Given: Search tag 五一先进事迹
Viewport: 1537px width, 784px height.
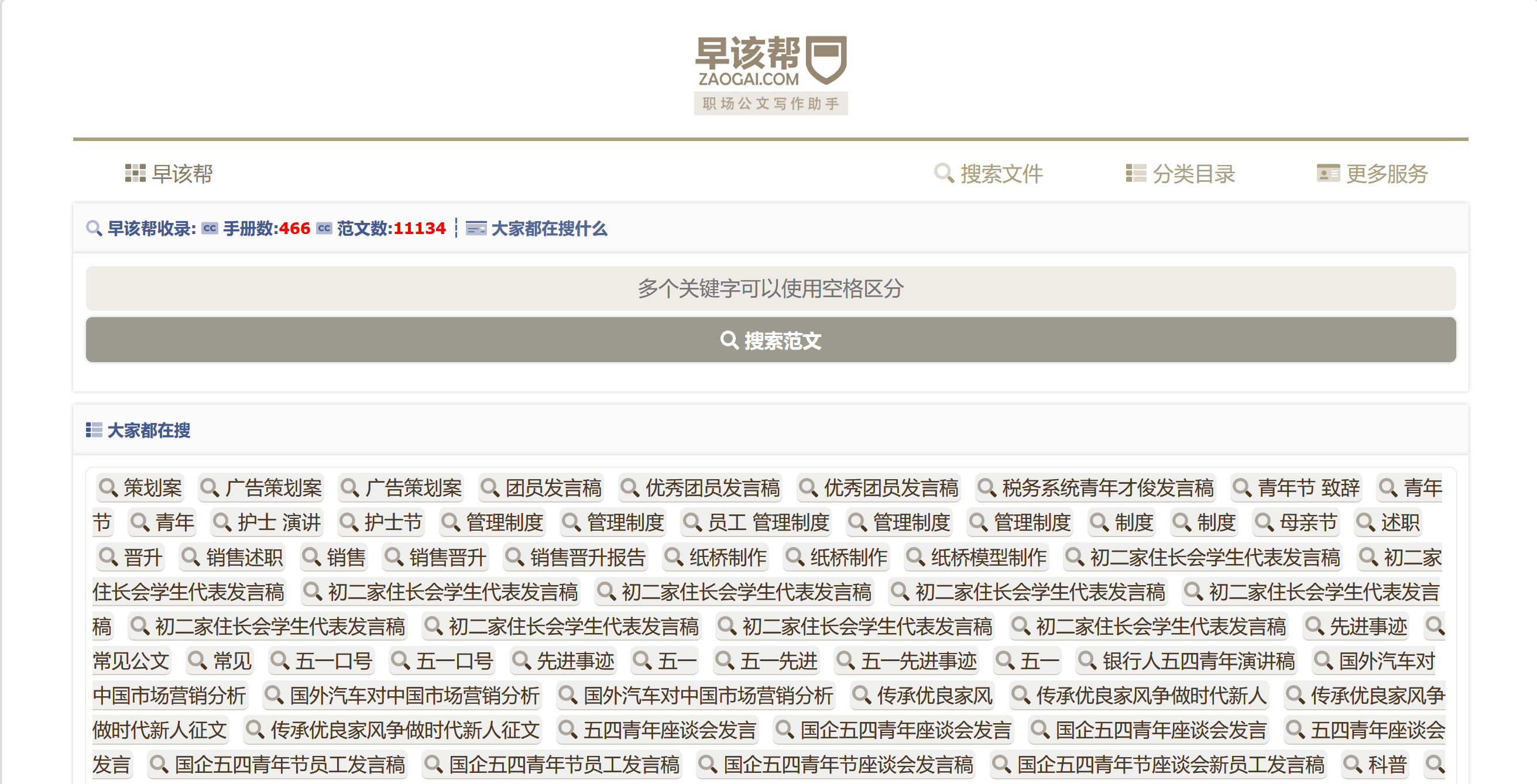Looking at the screenshot, I should click(907, 661).
